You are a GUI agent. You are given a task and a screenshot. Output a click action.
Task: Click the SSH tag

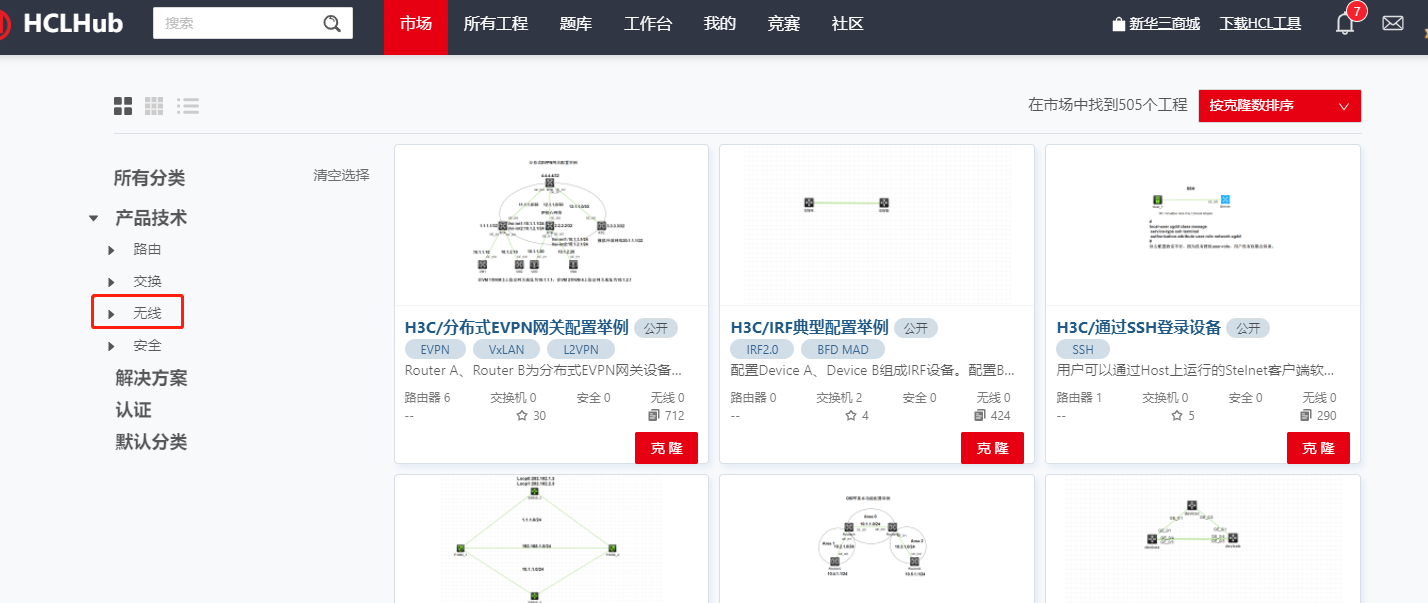coord(1083,349)
